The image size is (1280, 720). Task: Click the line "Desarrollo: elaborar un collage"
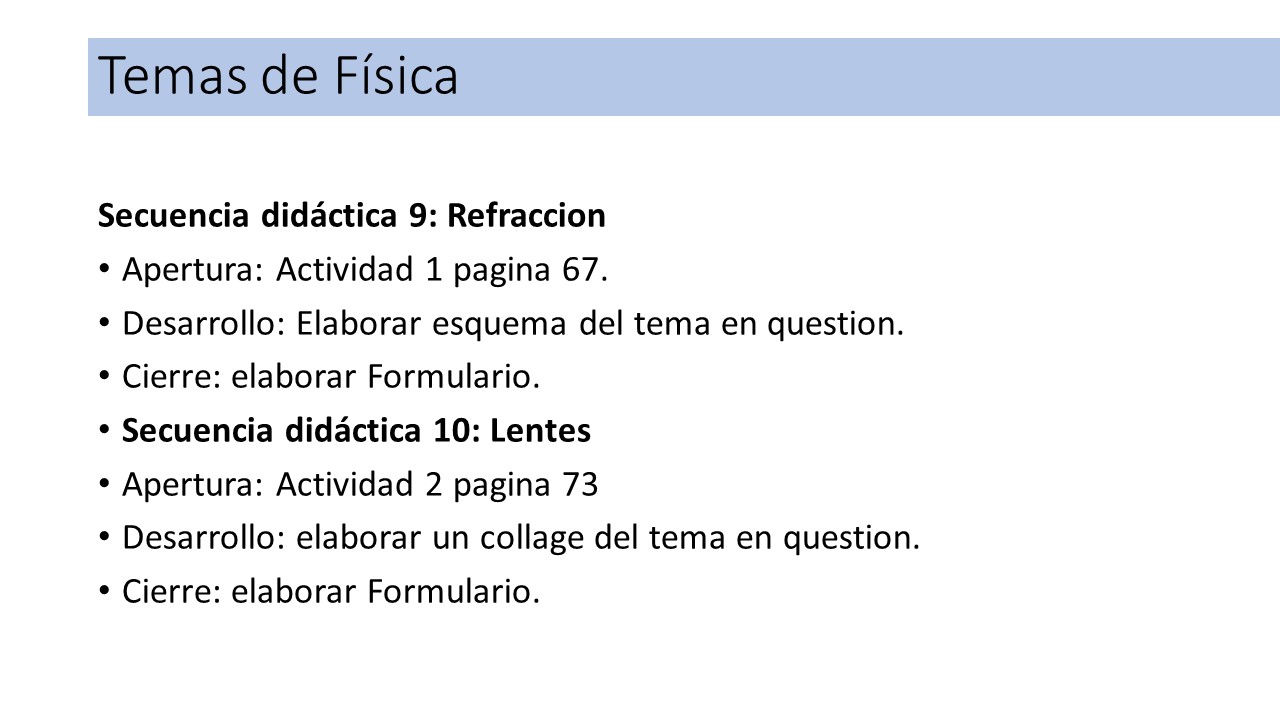[x=521, y=539]
